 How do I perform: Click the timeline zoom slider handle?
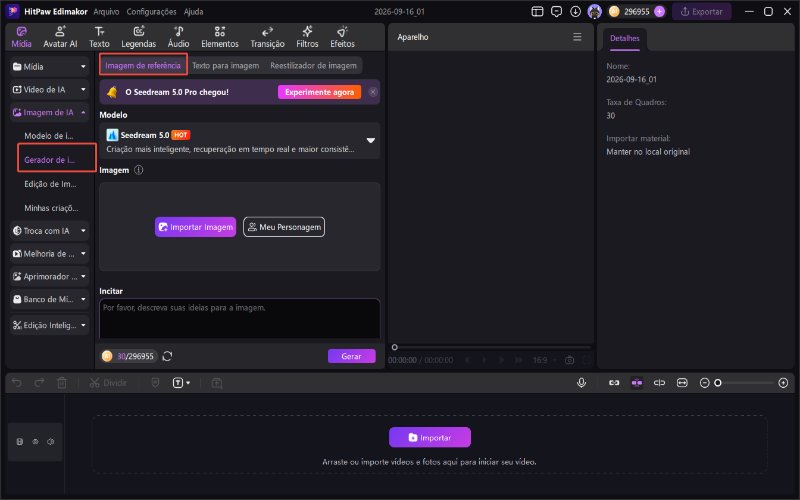coord(718,383)
